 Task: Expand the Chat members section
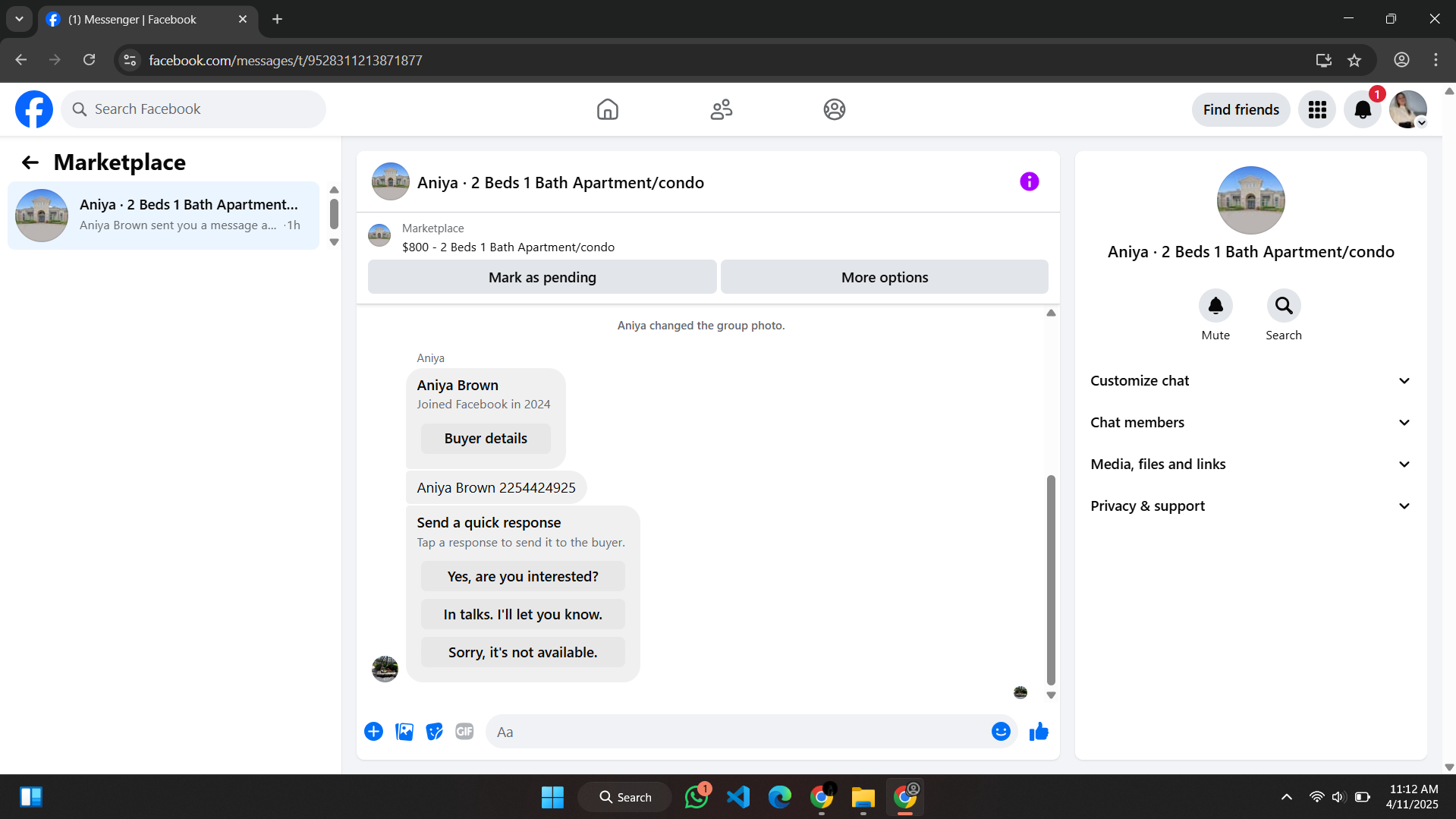[x=1250, y=423]
